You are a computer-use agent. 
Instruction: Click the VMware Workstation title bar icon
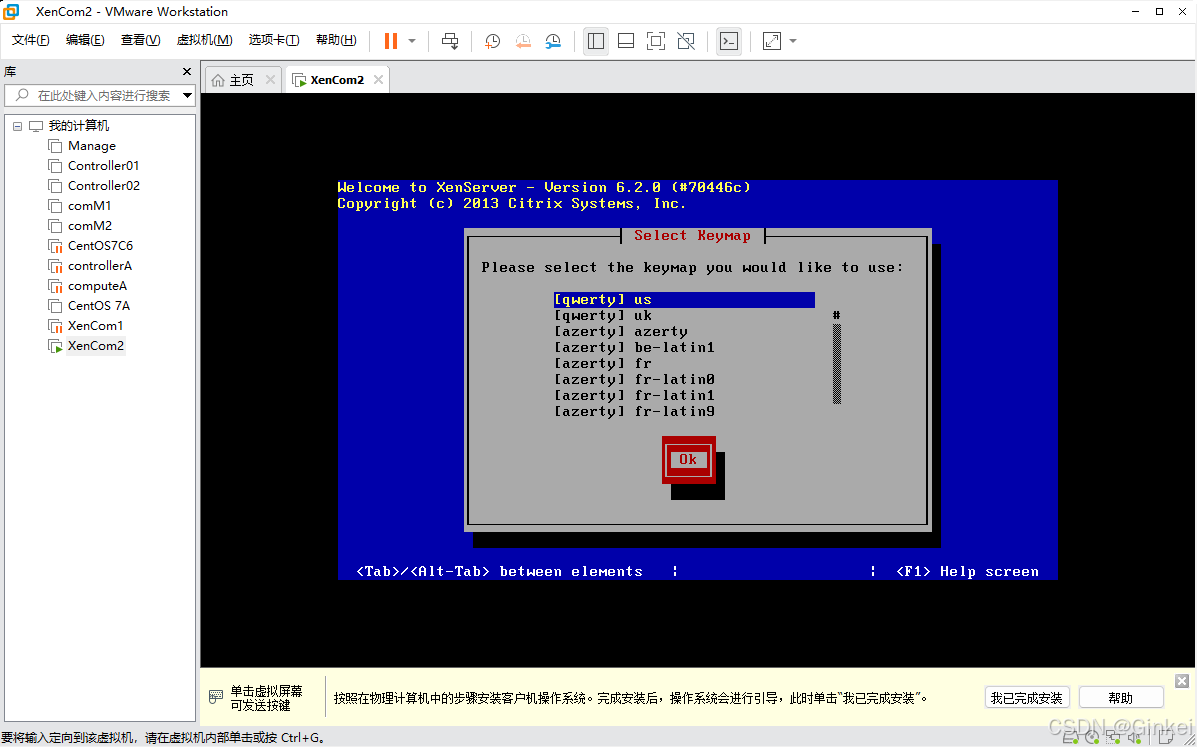click(x=11, y=11)
